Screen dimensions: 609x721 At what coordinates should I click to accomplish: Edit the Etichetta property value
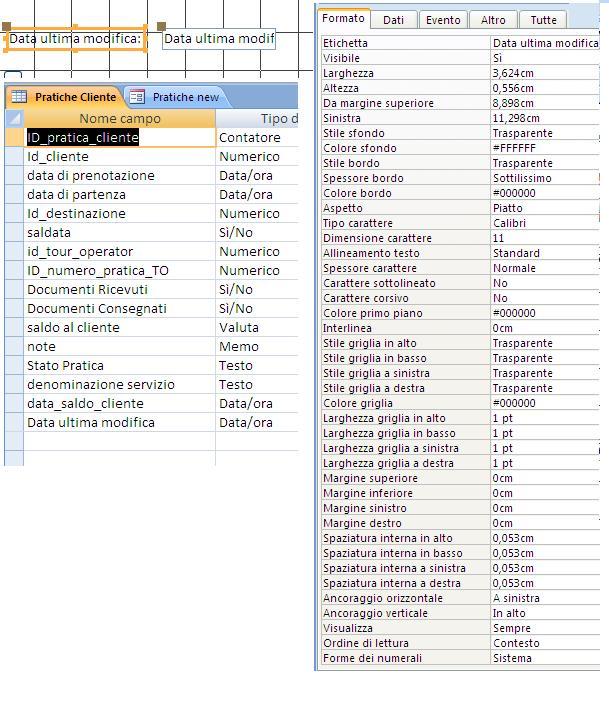pos(545,43)
